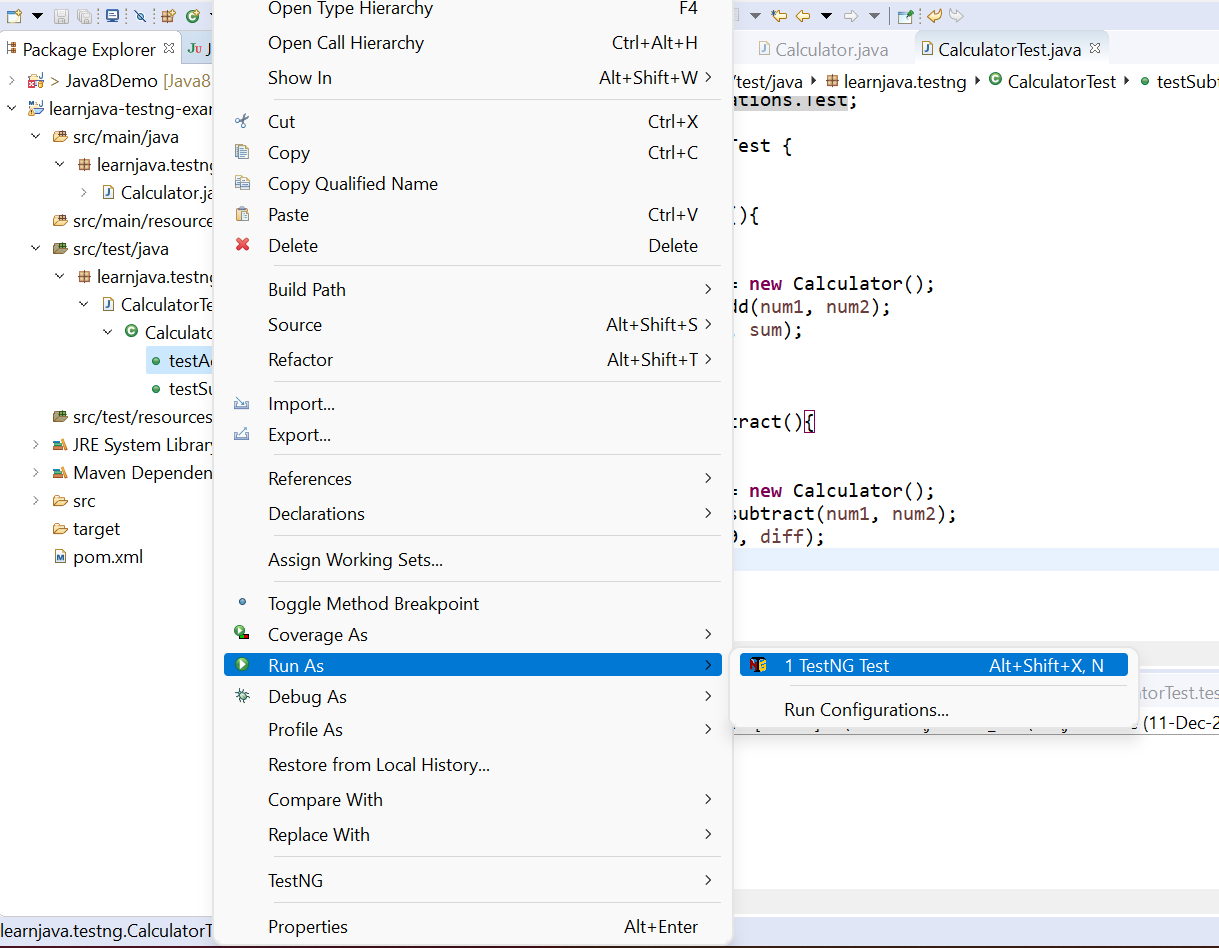Screen dimensions: 1219x948
Task: Open the New wizard dropdown arrow
Action: (x=37, y=16)
